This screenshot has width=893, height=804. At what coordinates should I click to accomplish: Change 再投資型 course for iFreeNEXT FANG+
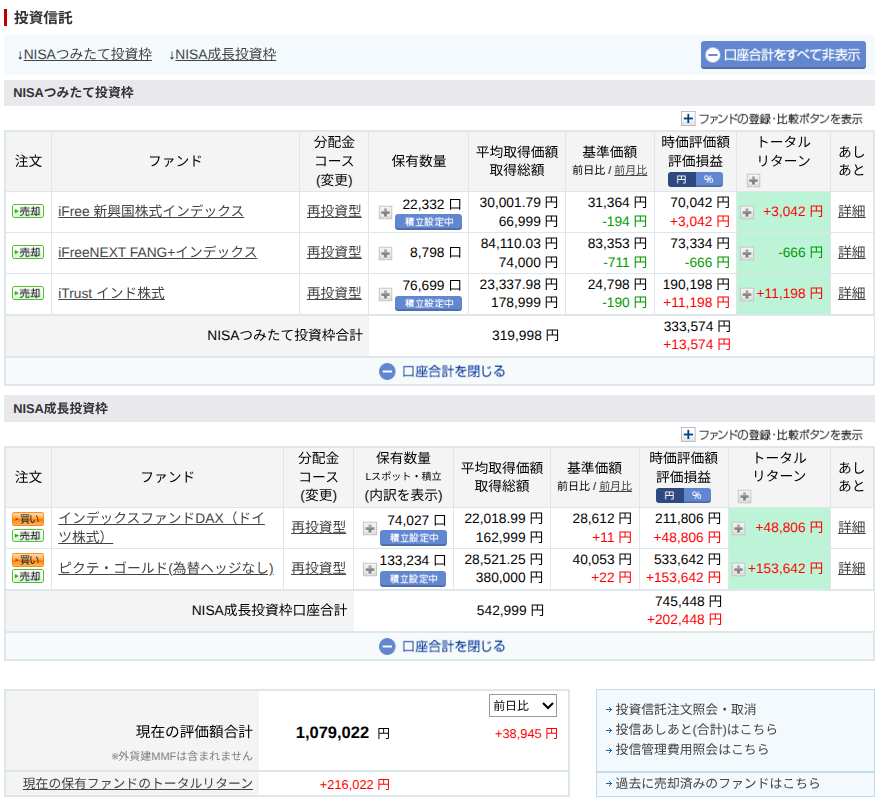click(x=334, y=252)
